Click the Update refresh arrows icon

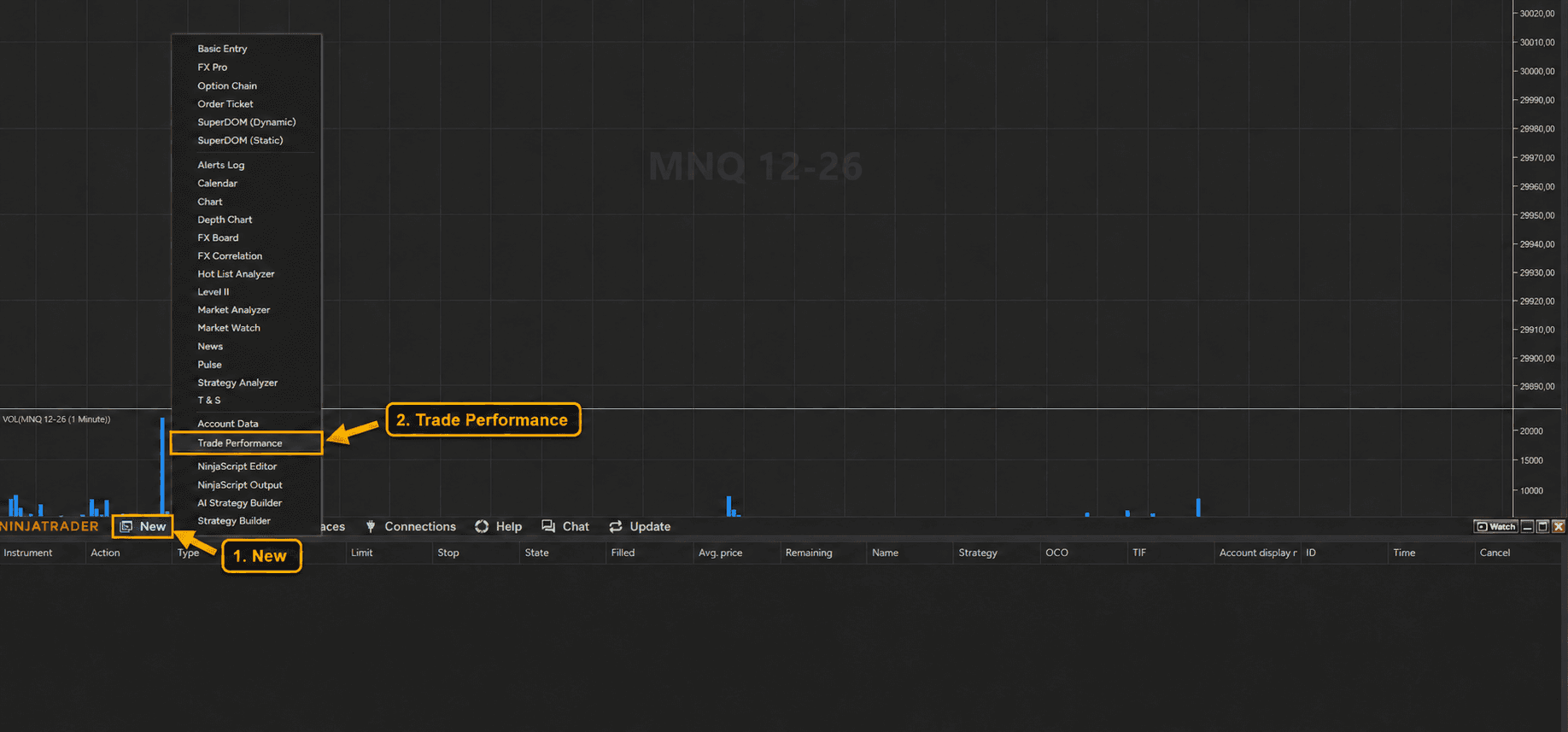[x=616, y=526]
